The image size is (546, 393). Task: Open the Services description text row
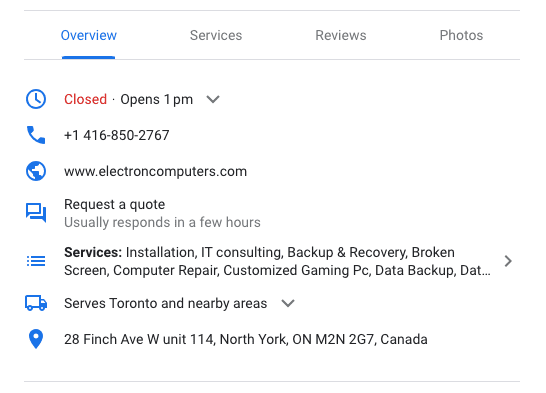pyautogui.click(x=278, y=261)
